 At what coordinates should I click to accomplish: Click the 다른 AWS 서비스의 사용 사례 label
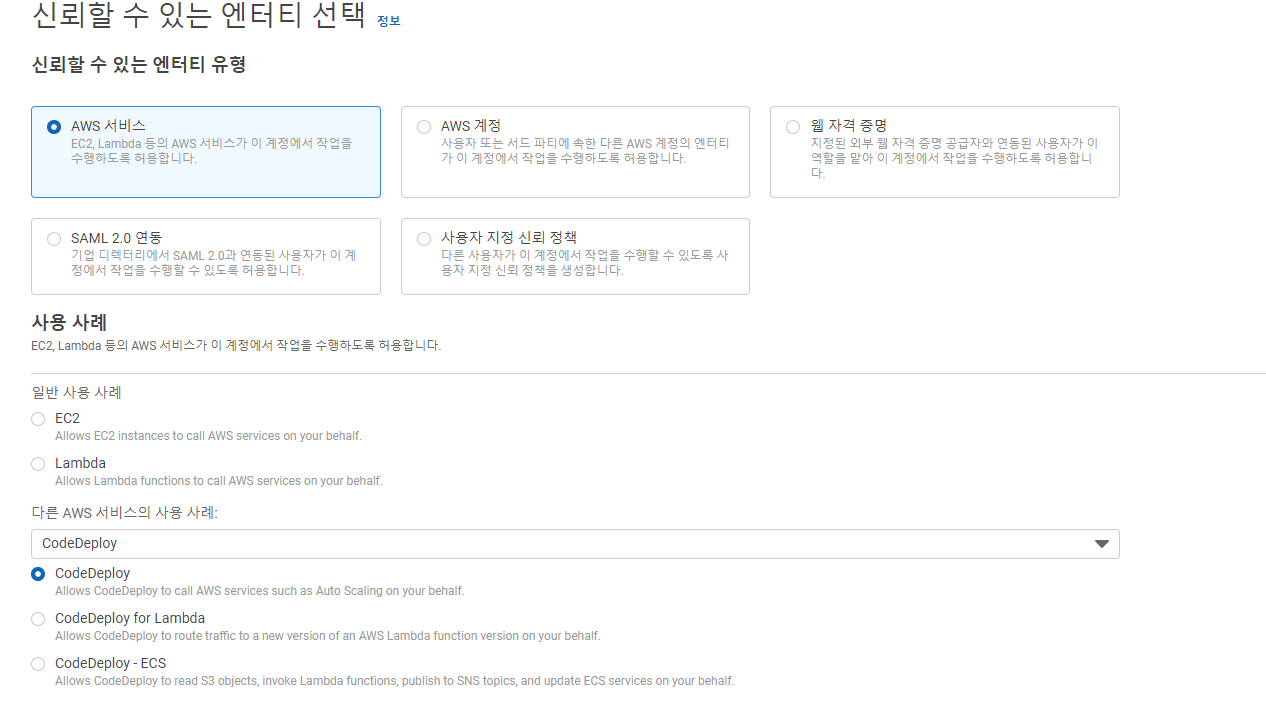point(125,512)
